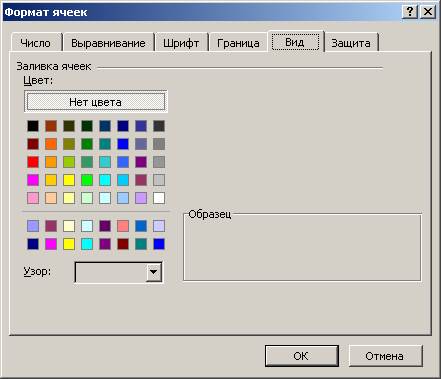The width and height of the screenshot is (441, 379).
Task: Open the Шрифт tab
Action: pos(181,43)
